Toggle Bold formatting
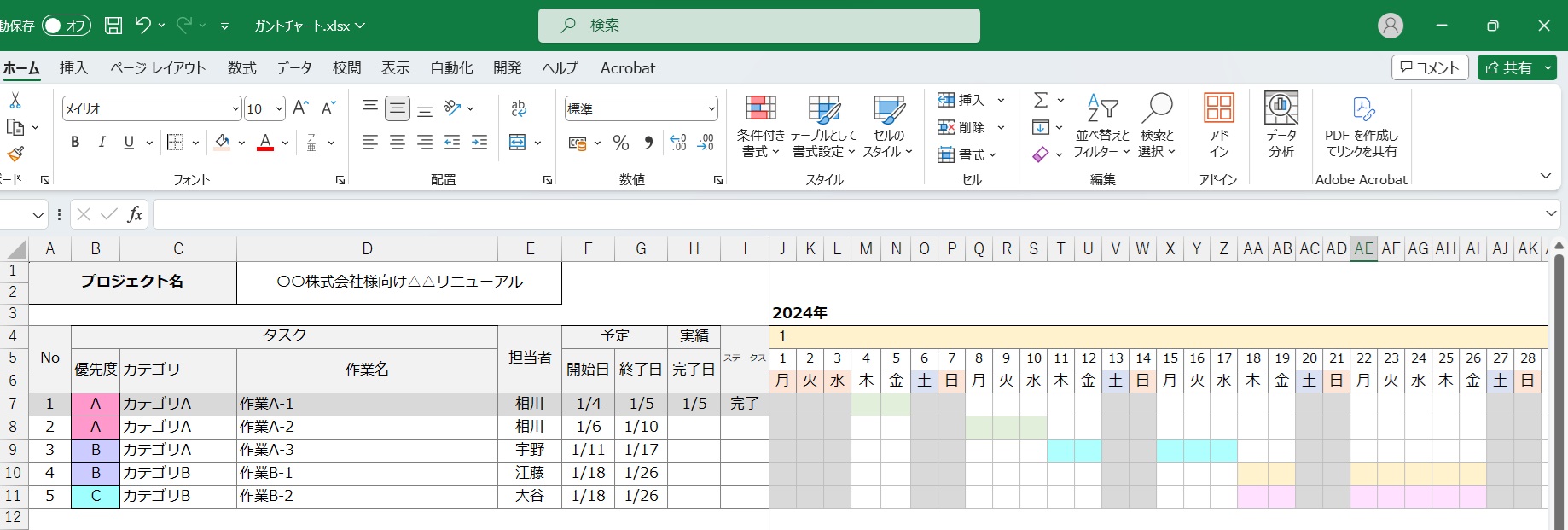 coord(75,143)
